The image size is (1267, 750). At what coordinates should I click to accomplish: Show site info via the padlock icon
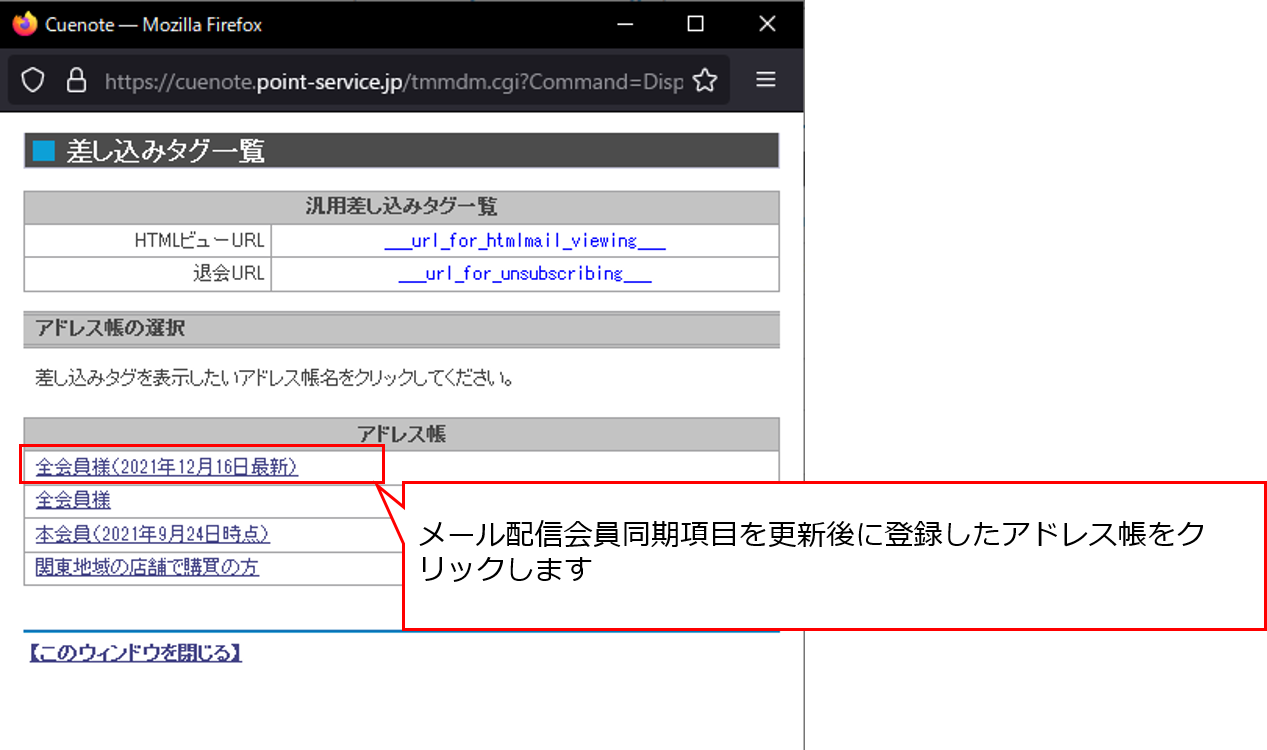pyautogui.click(x=76, y=81)
